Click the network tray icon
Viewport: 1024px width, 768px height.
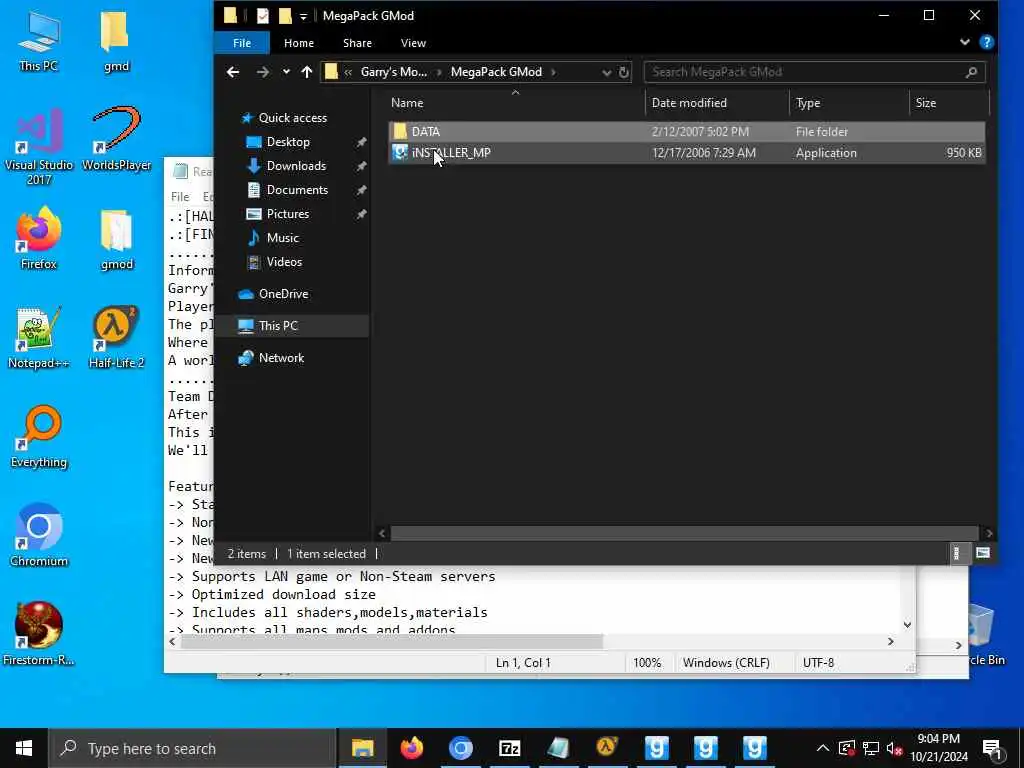pyautogui.click(x=871, y=748)
